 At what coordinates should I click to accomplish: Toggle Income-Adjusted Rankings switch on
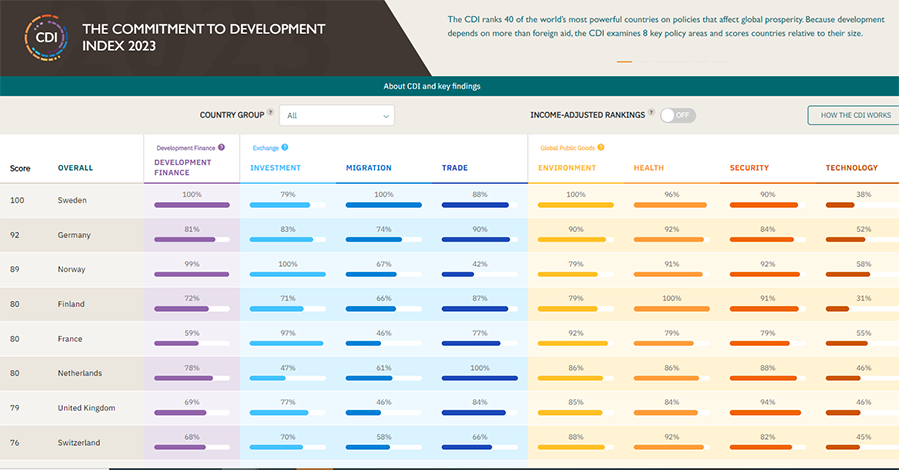coord(678,115)
